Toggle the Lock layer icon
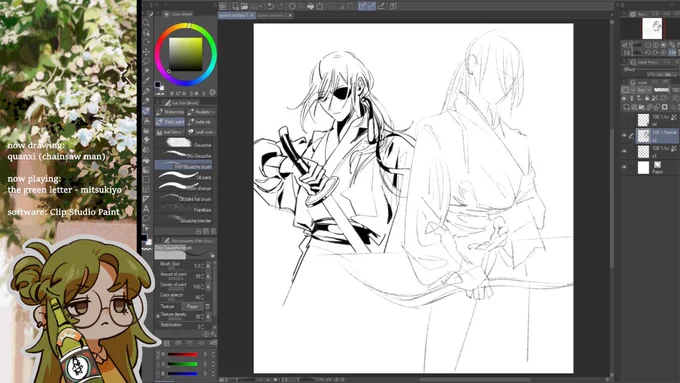680x383 pixels. coord(647,98)
